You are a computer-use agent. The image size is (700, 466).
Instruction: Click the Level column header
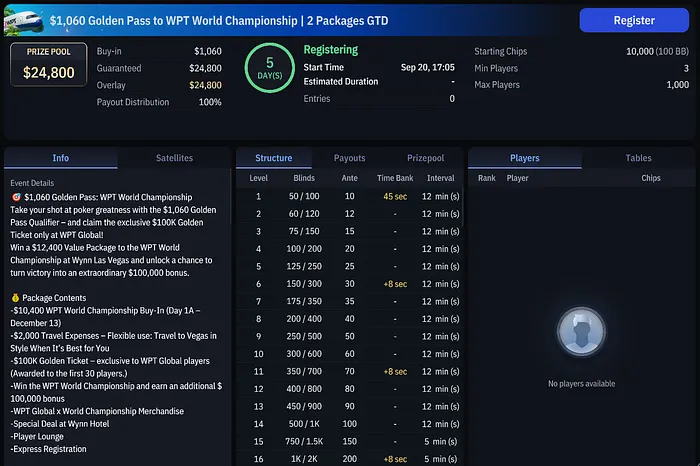(258, 178)
